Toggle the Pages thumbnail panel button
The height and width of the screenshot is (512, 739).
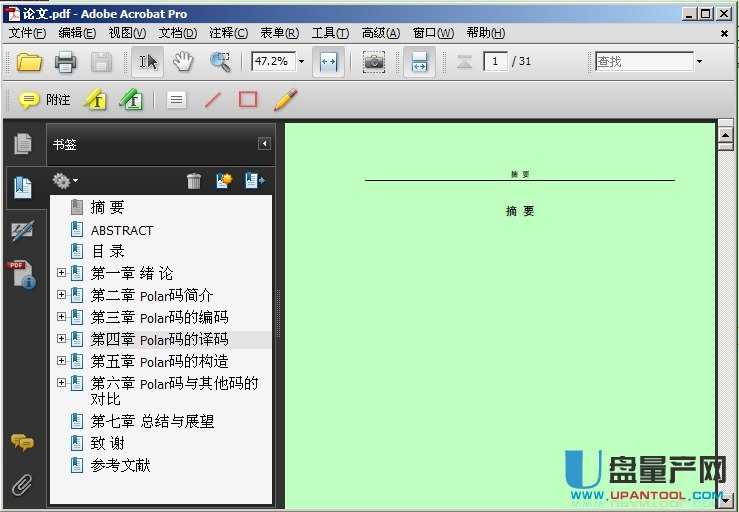pyautogui.click(x=22, y=144)
